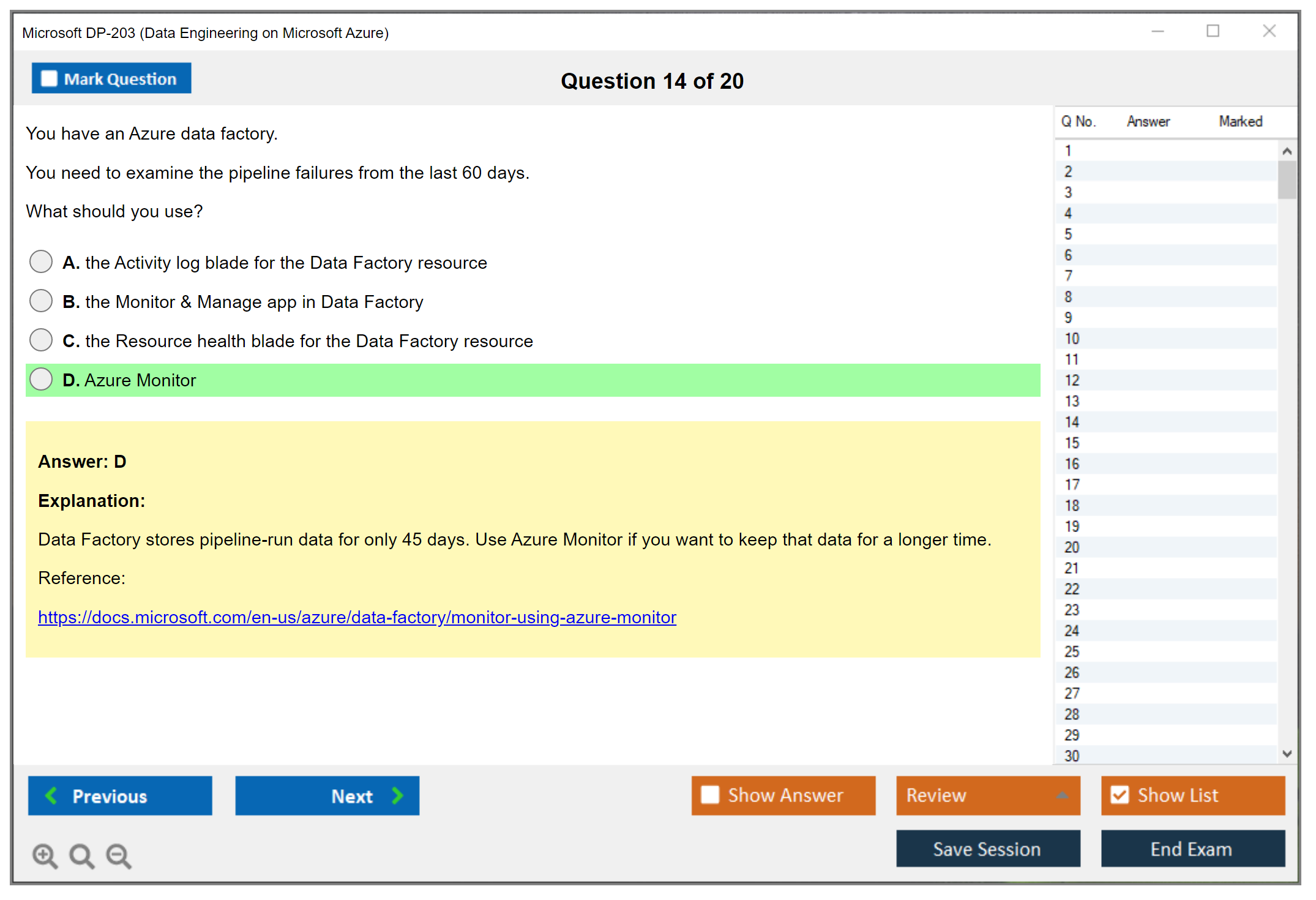Click the zoom out magnifier icon
The image size is (1316, 900).
coord(119,855)
